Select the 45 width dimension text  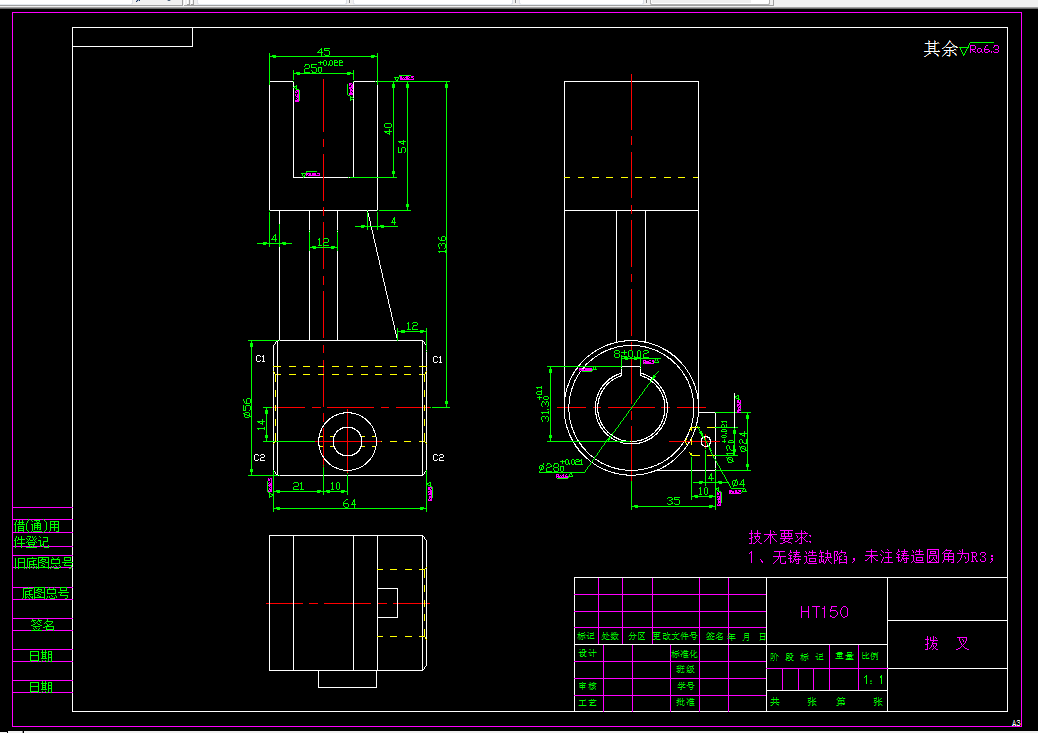324,52
